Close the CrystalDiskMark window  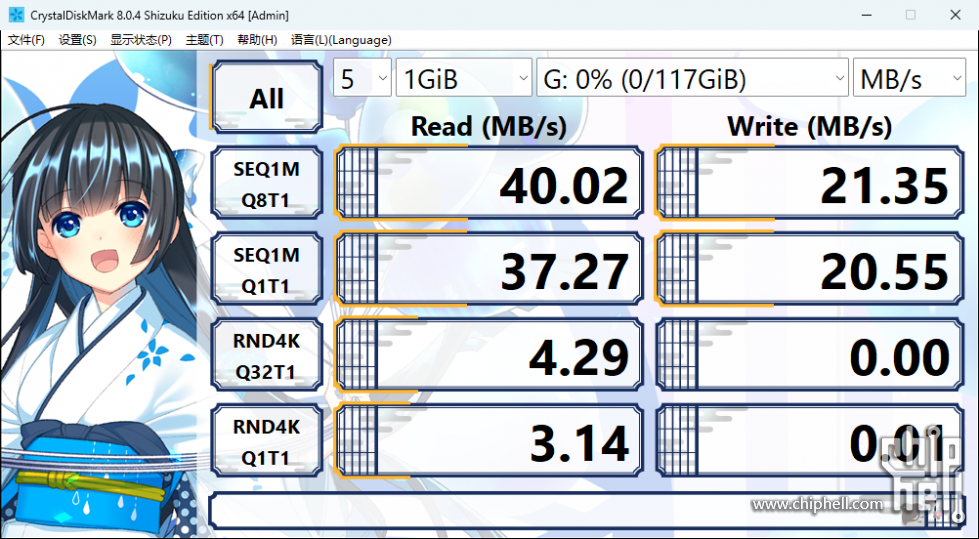click(955, 15)
